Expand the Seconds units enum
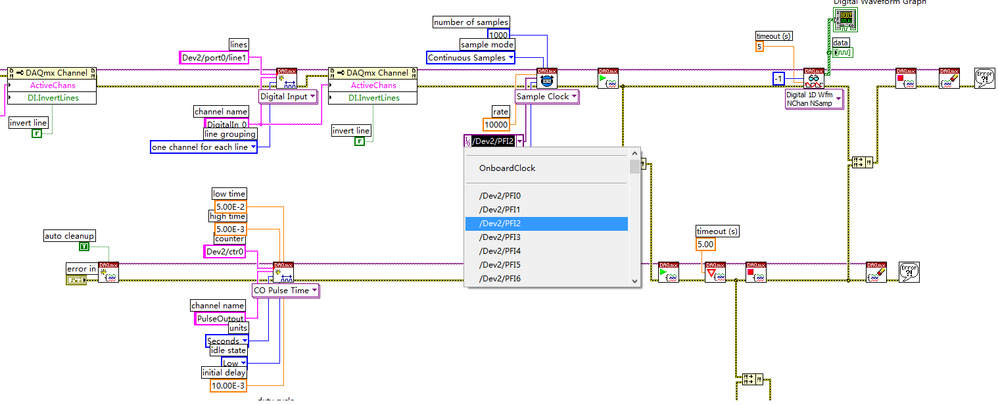 click(227, 341)
